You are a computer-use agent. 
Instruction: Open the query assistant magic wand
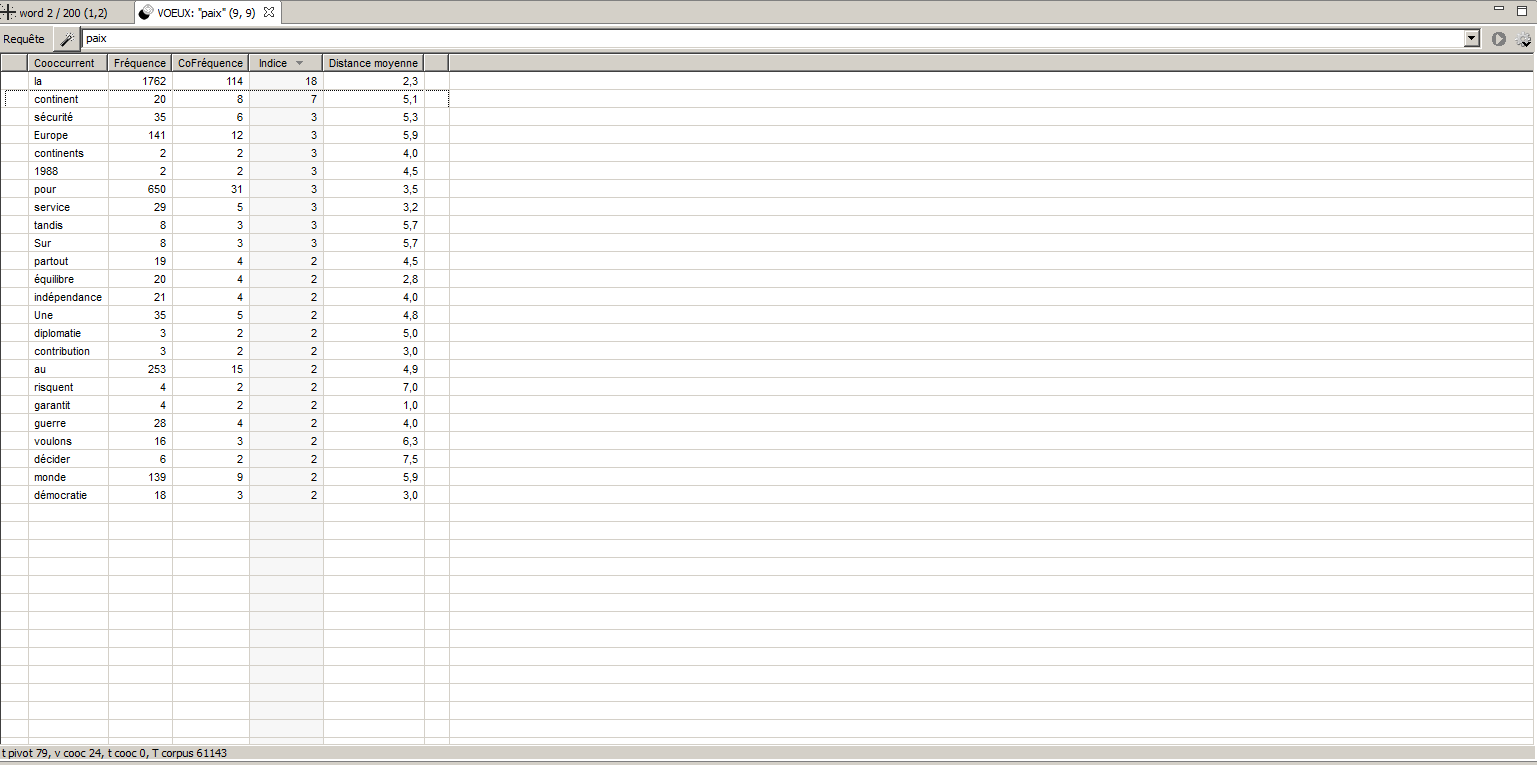point(66,39)
